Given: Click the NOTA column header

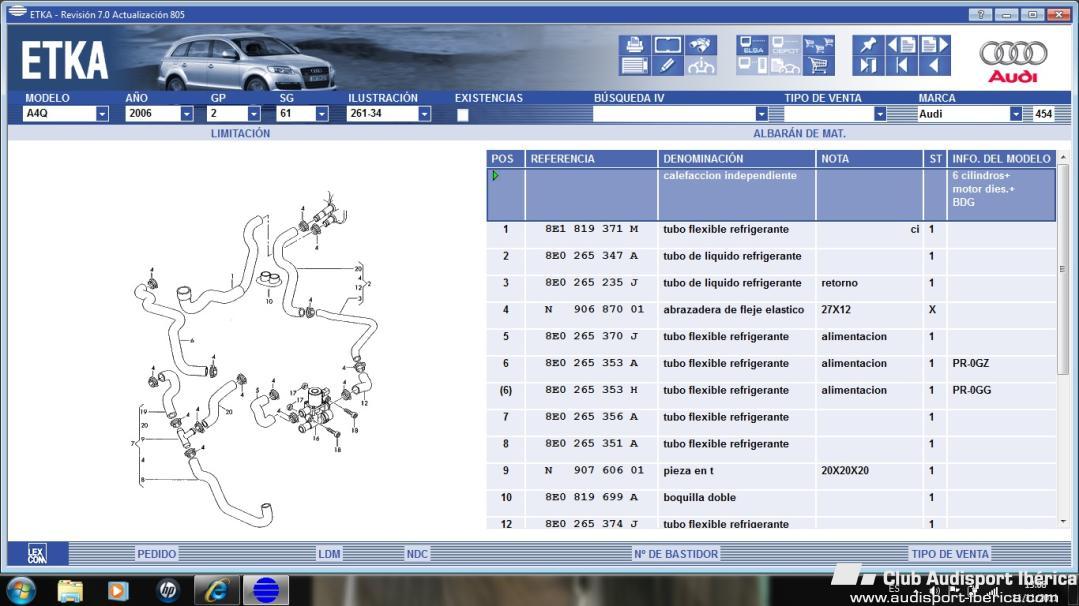Looking at the screenshot, I should [869, 159].
